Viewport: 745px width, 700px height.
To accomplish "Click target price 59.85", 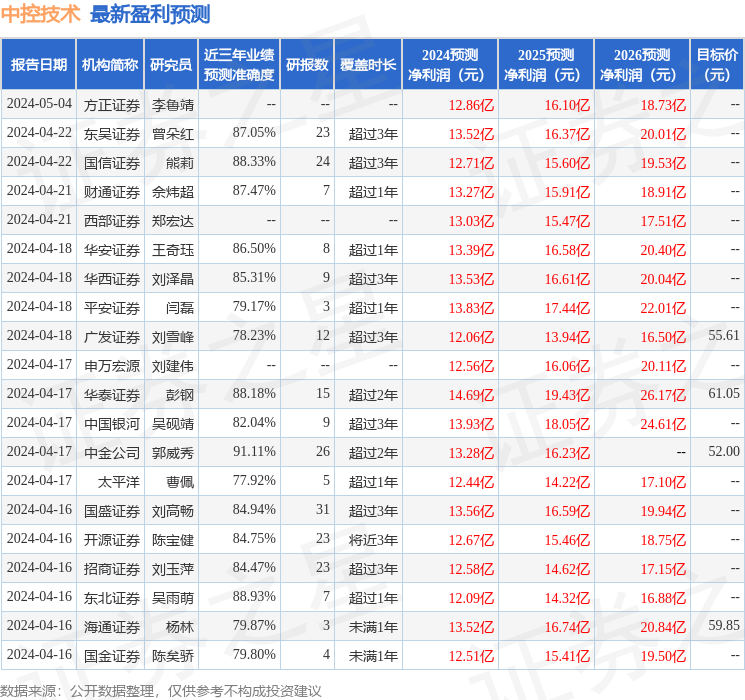I will tap(724, 625).
